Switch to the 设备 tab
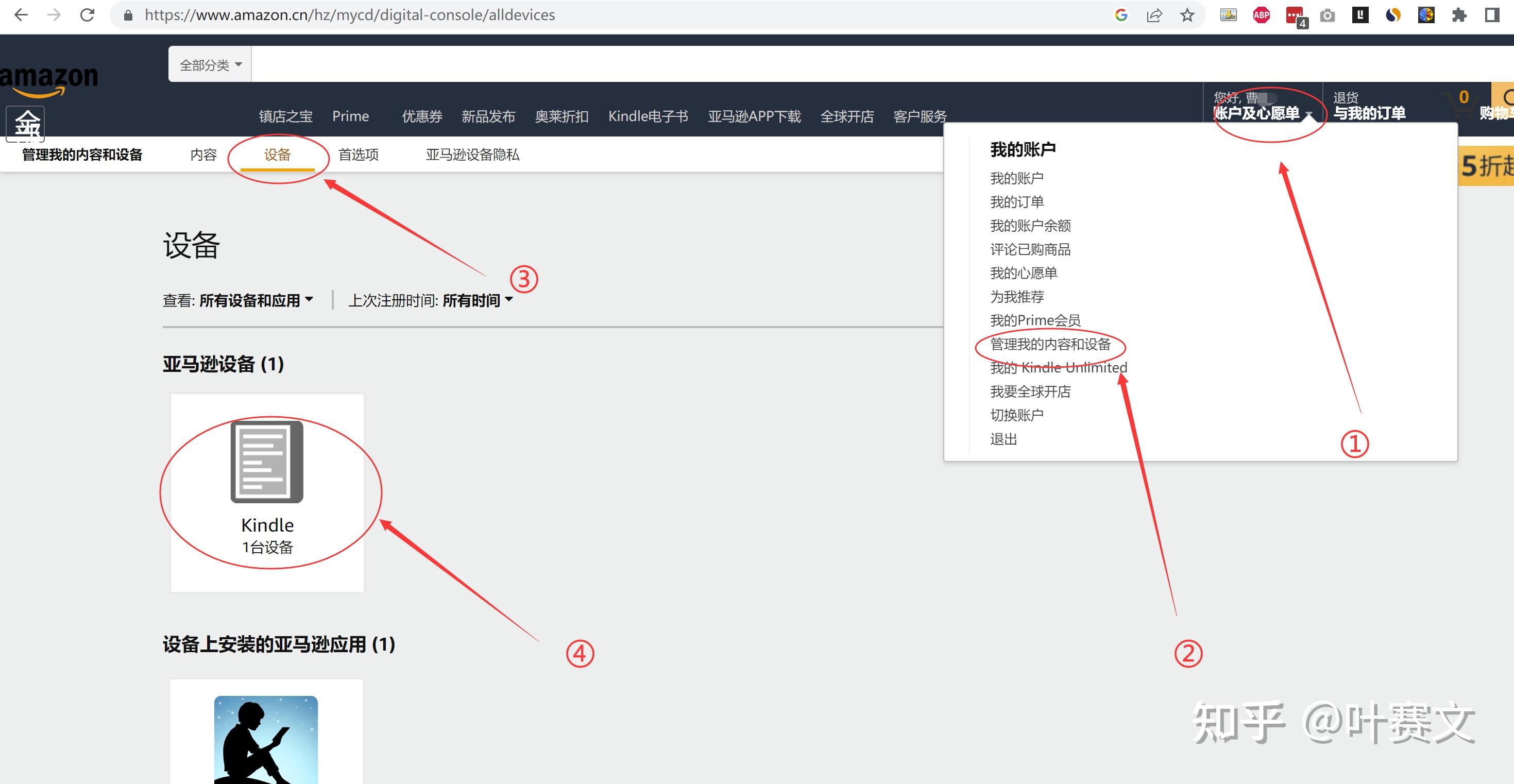The image size is (1514, 784). pos(278,155)
